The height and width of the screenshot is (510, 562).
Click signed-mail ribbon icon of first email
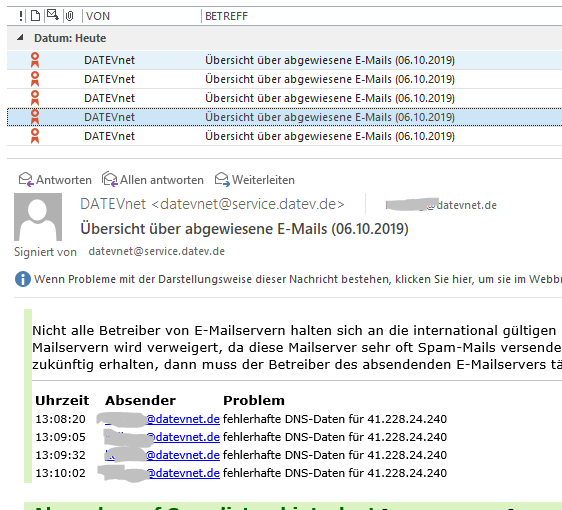pyautogui.click(x=35, y=60)
